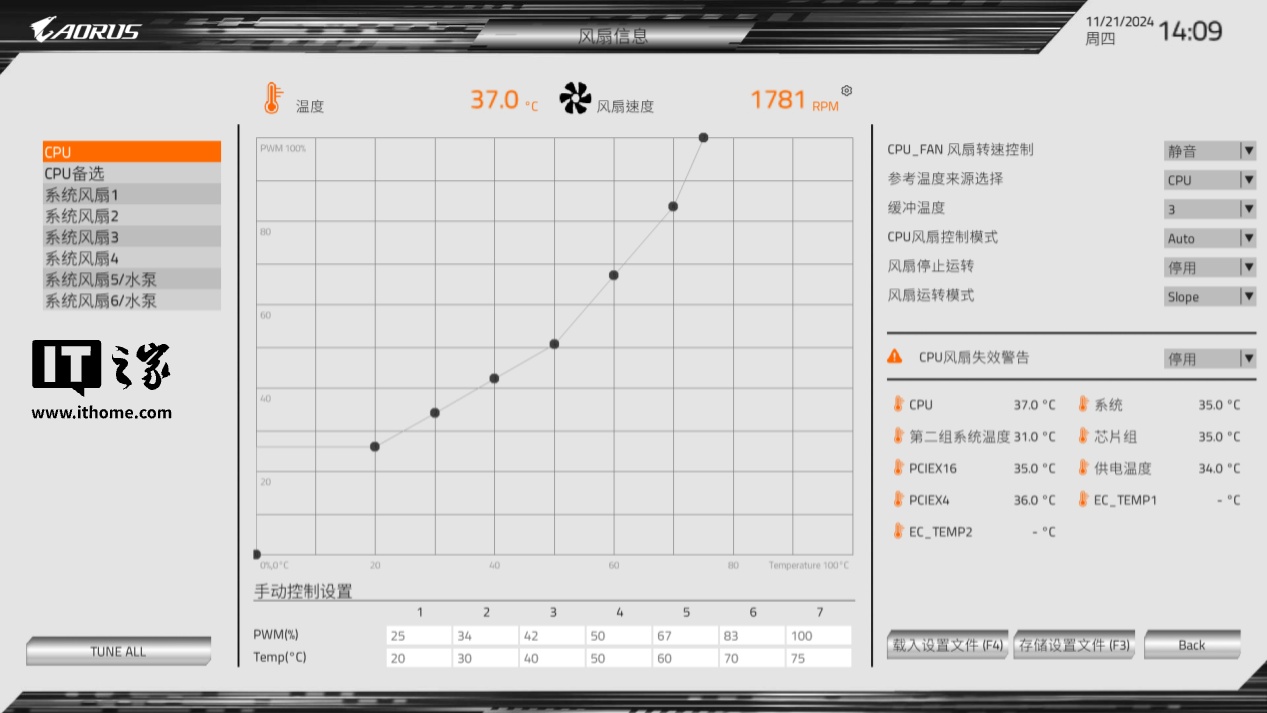The width and height of the screenshot is (1267, 713).
Task: Select CPU备选 in fan list
Action: coord(131,174)
